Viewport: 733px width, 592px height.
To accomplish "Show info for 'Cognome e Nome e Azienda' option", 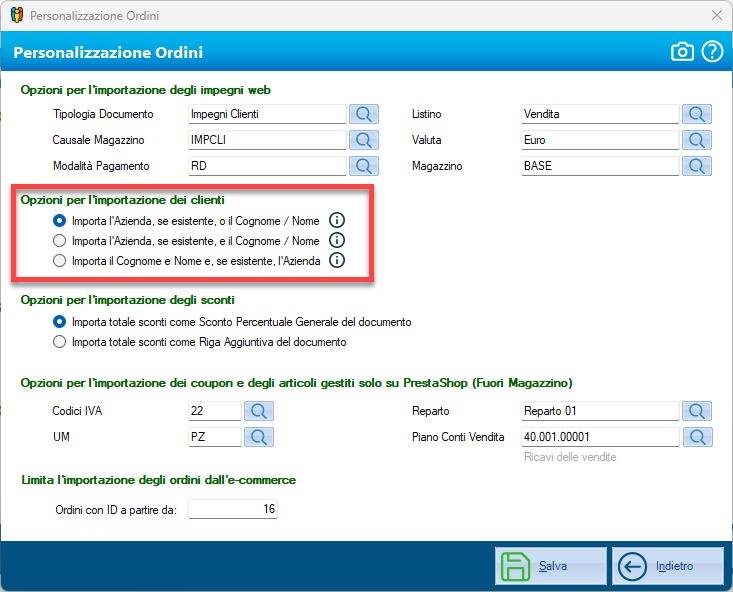I will [337, 260].
